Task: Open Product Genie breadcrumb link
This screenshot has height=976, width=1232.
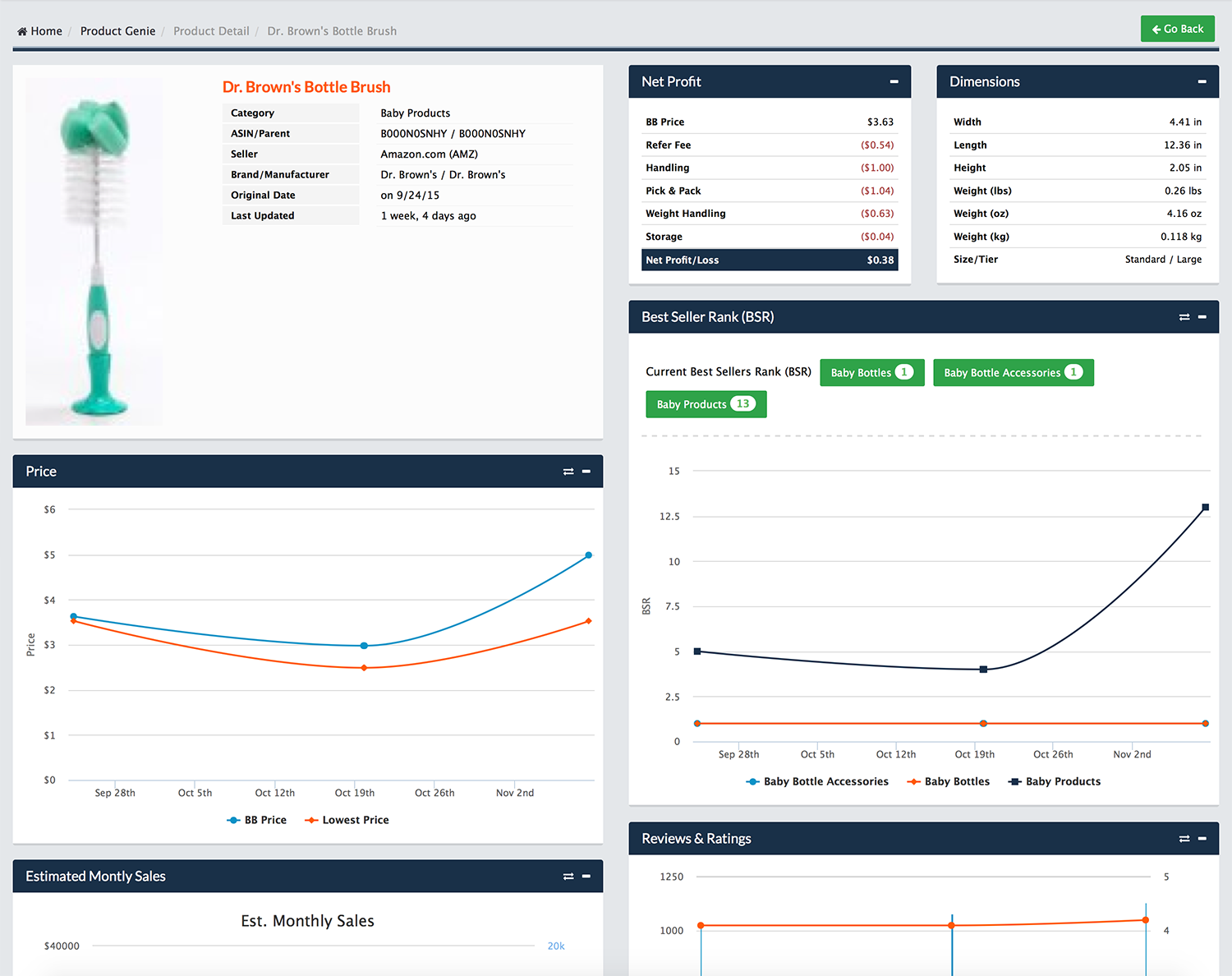Action: point(117,31)
